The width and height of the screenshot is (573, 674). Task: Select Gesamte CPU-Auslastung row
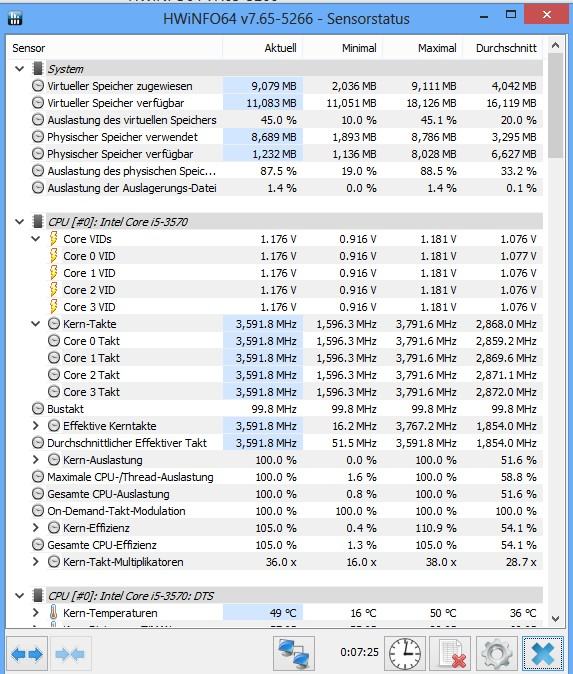click(x=275, y=494)
